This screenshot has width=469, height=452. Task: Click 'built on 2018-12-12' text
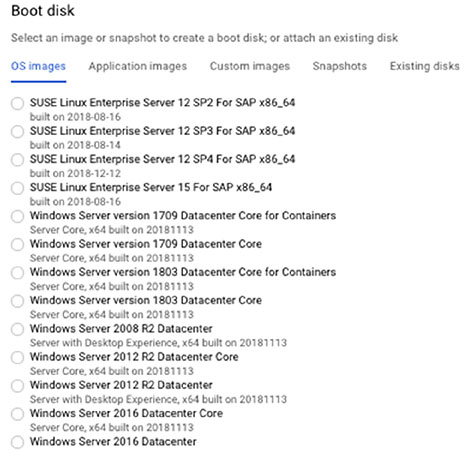tap(75, 173)
